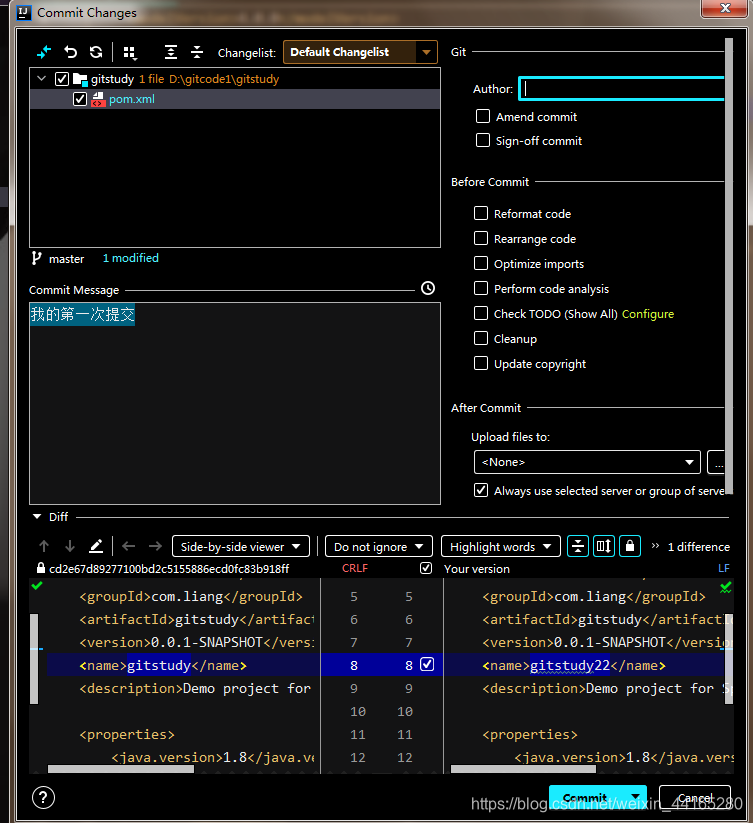Click the Rollback icon
The image size is (753, 823).
click(x=70, y=52)
